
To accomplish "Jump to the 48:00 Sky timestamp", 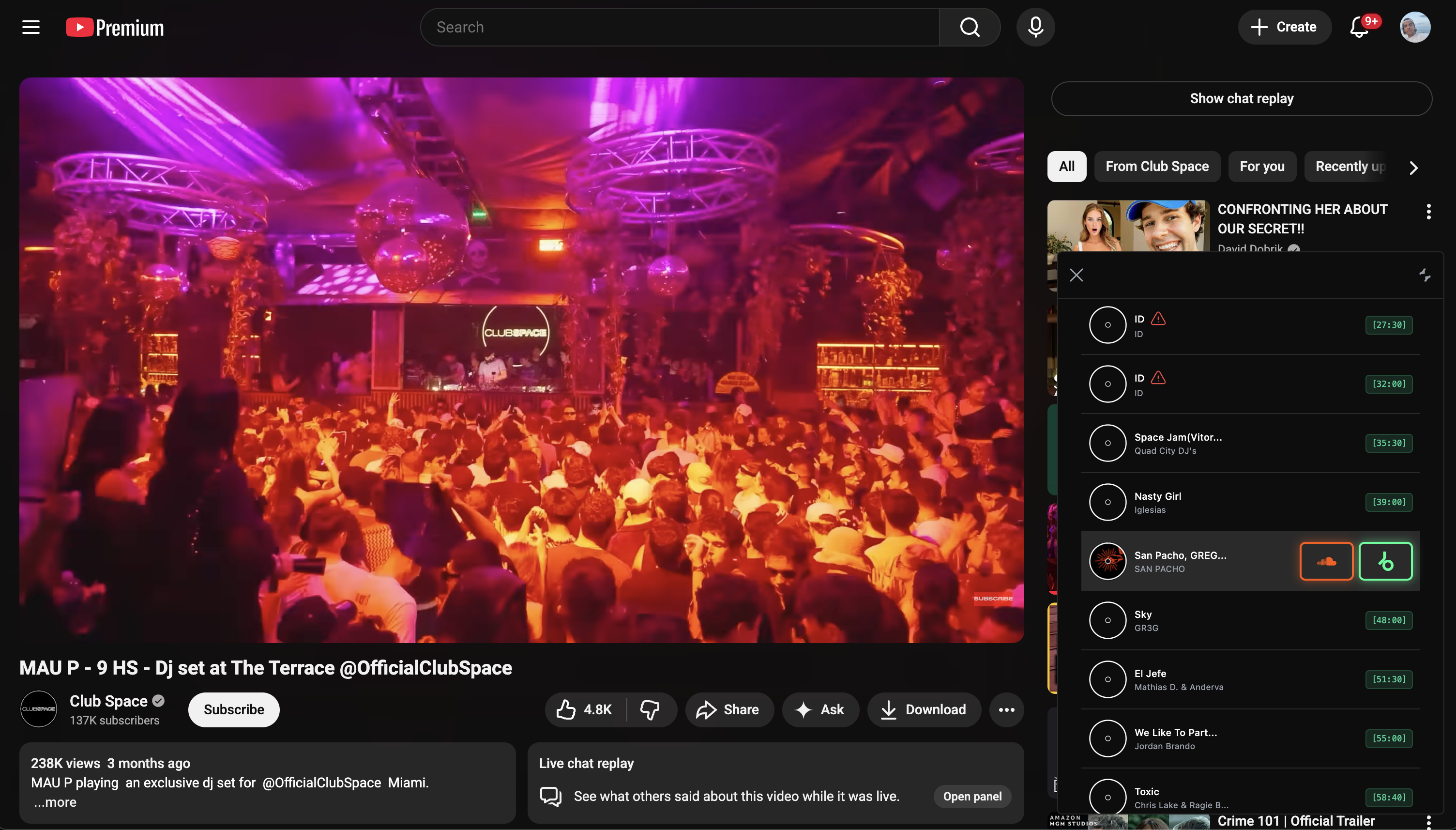I will (x=1389, y=620).
